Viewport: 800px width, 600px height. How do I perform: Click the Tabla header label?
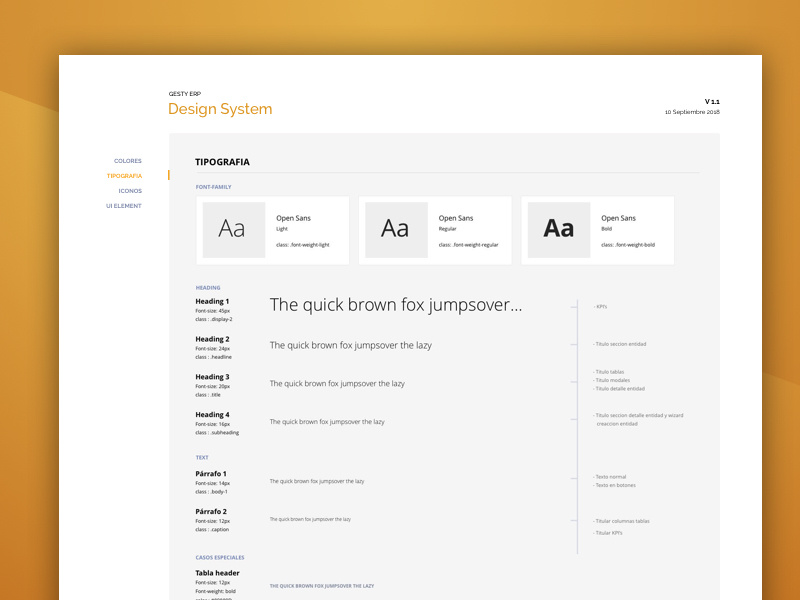tap(217, 573)
